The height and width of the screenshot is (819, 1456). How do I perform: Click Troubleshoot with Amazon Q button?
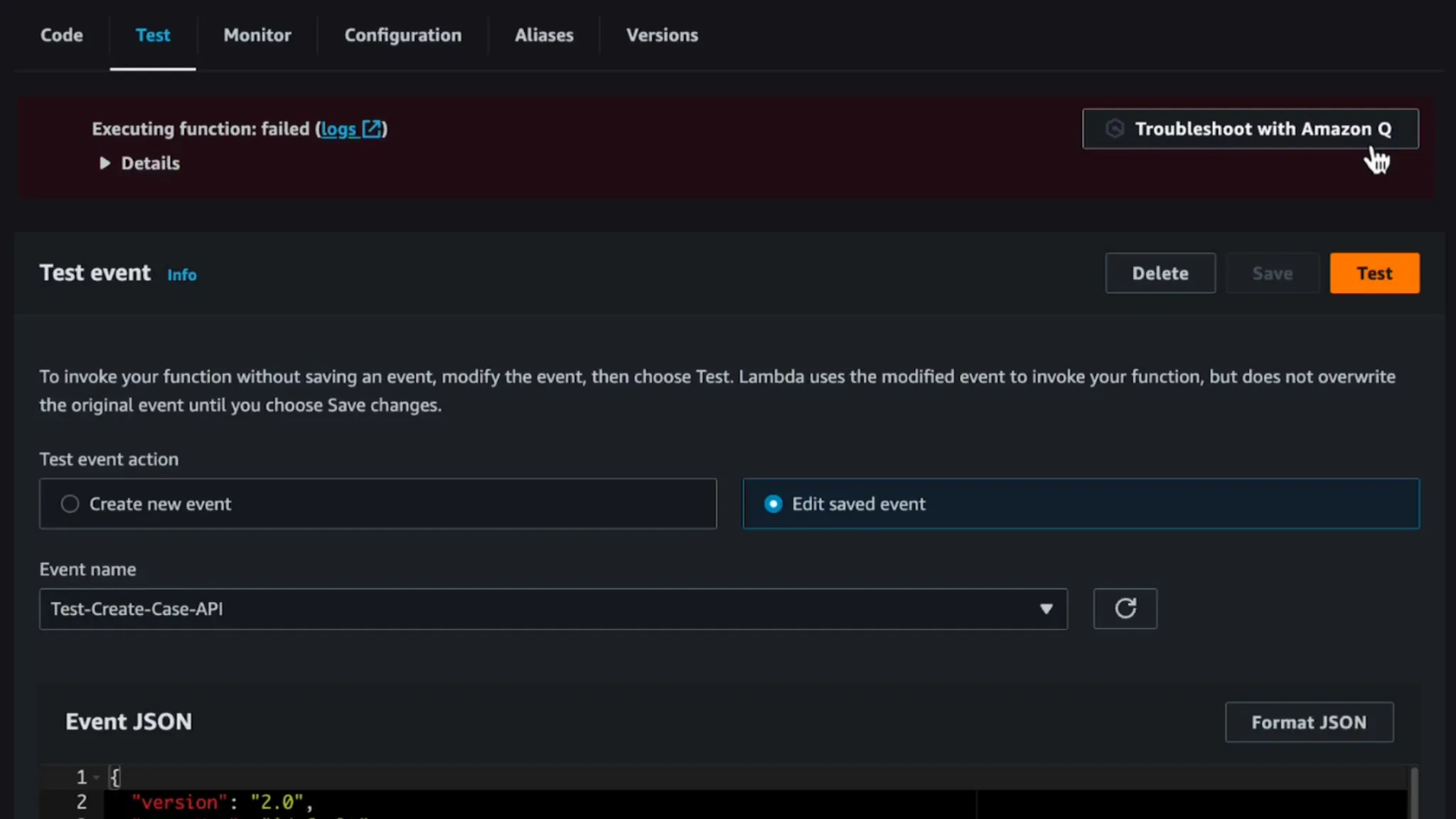1249,129
